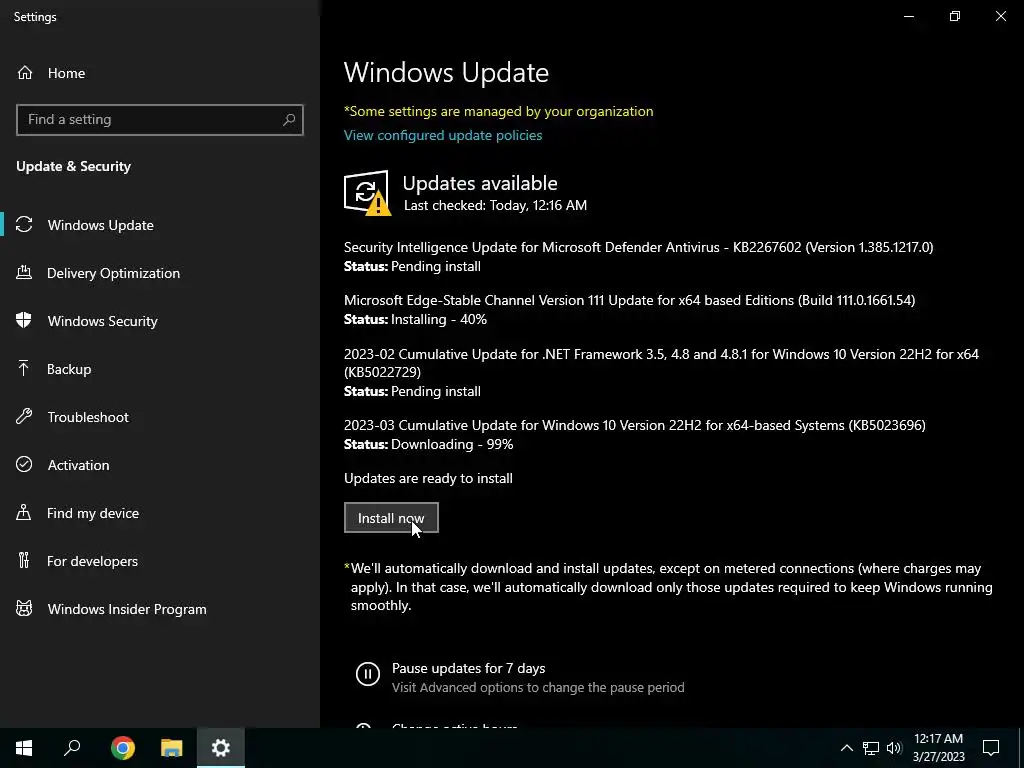Click Some settings are managed by your organization
Viewport: 1024px width, 768px height.
498,111
